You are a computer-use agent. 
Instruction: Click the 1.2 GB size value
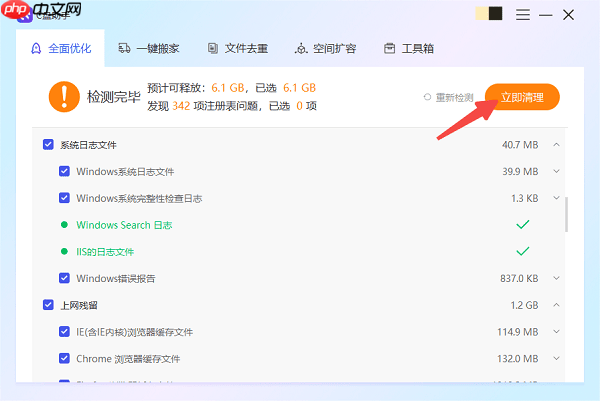point(524,305)
